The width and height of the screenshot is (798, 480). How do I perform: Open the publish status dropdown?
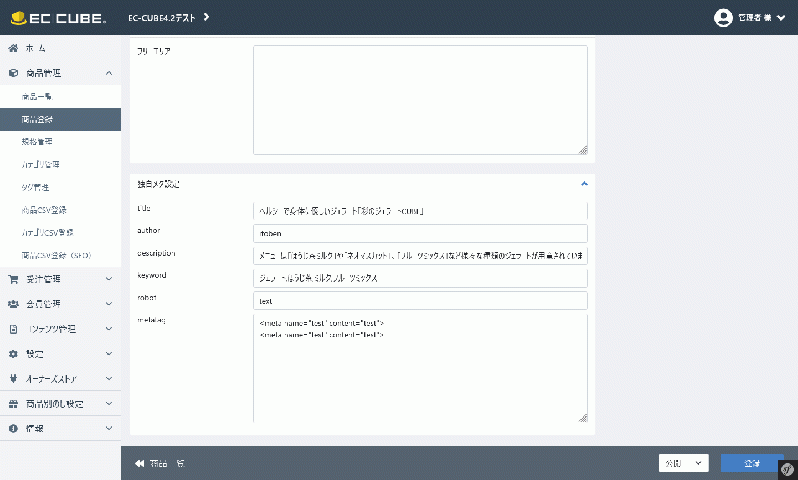tap(683, 463)
